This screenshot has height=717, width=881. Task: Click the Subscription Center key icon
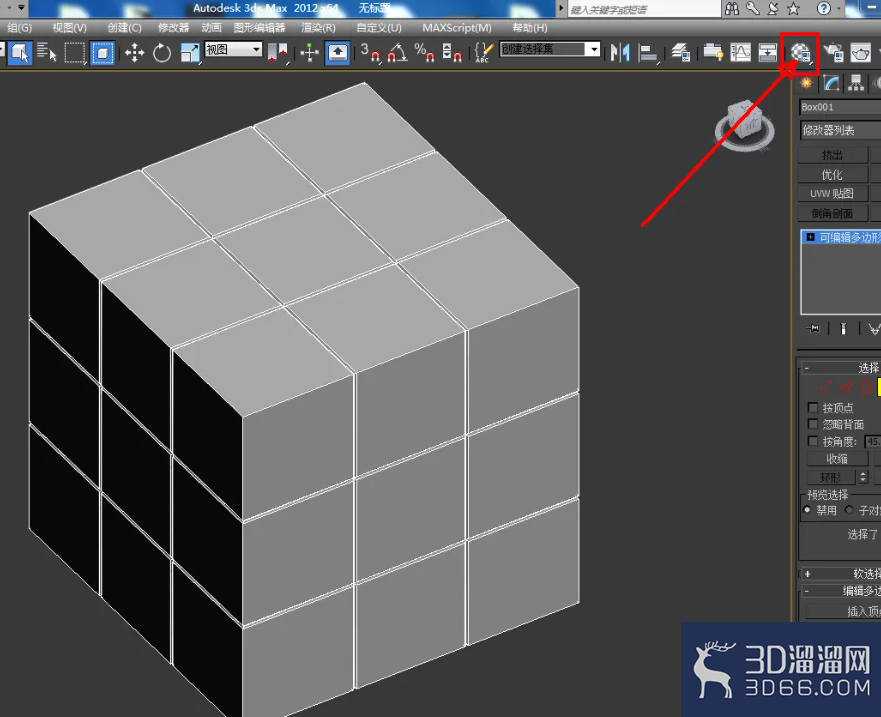[x=752, y=8]
